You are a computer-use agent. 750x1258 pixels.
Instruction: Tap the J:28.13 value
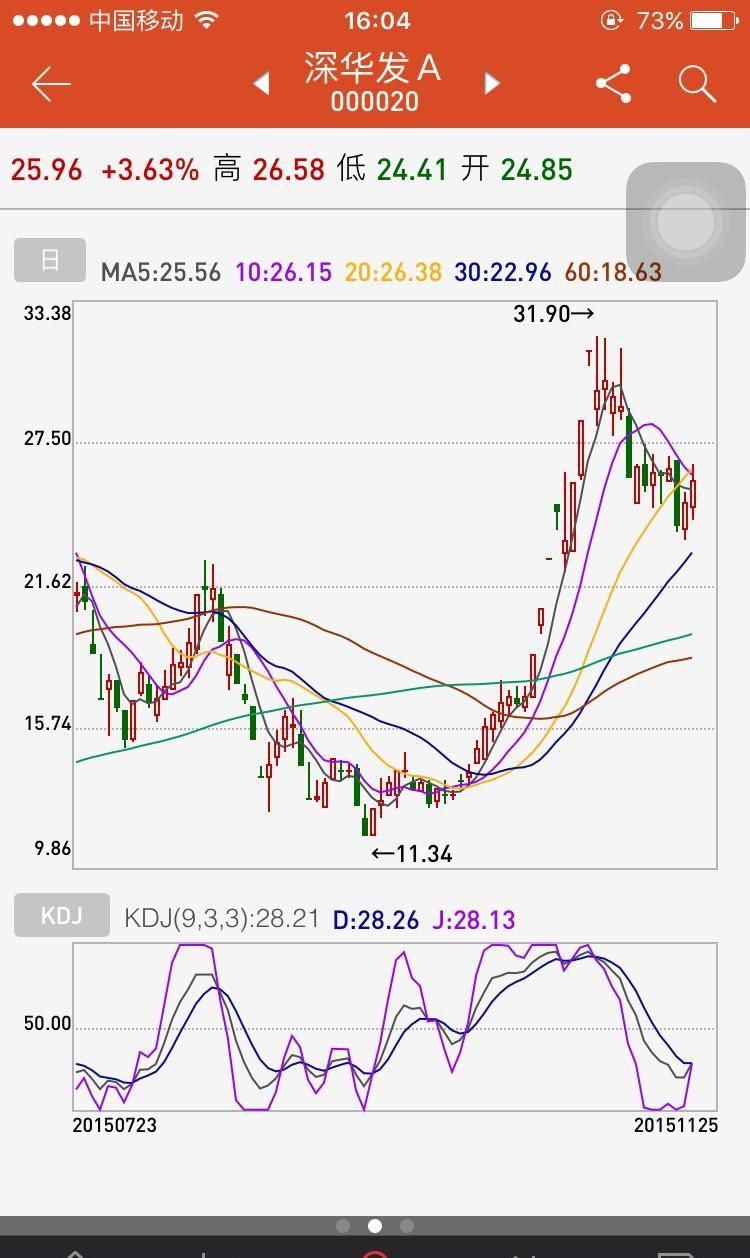click(474, 920)
